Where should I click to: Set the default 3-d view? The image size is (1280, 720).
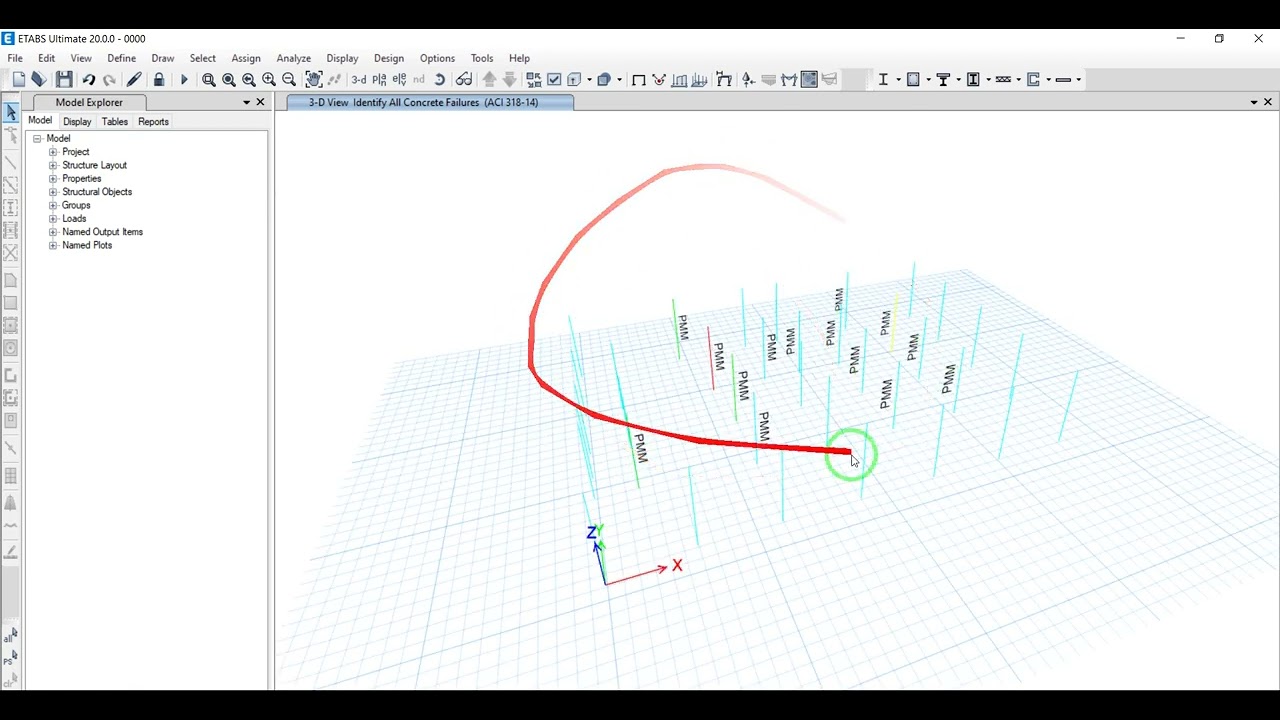point(358,80)
